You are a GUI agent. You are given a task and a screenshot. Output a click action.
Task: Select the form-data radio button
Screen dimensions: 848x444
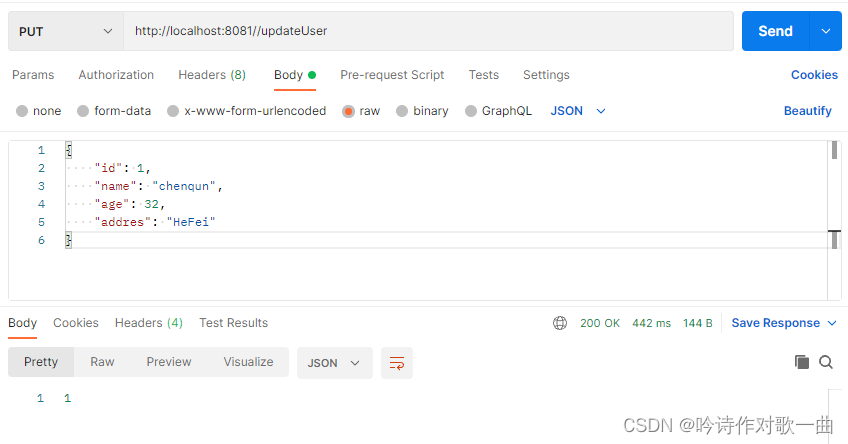83,111
